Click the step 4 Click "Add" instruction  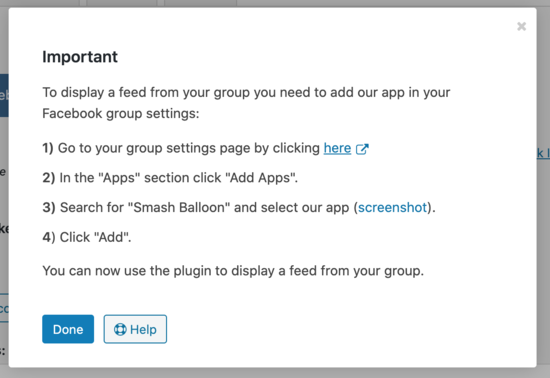(x=87, y=237)
